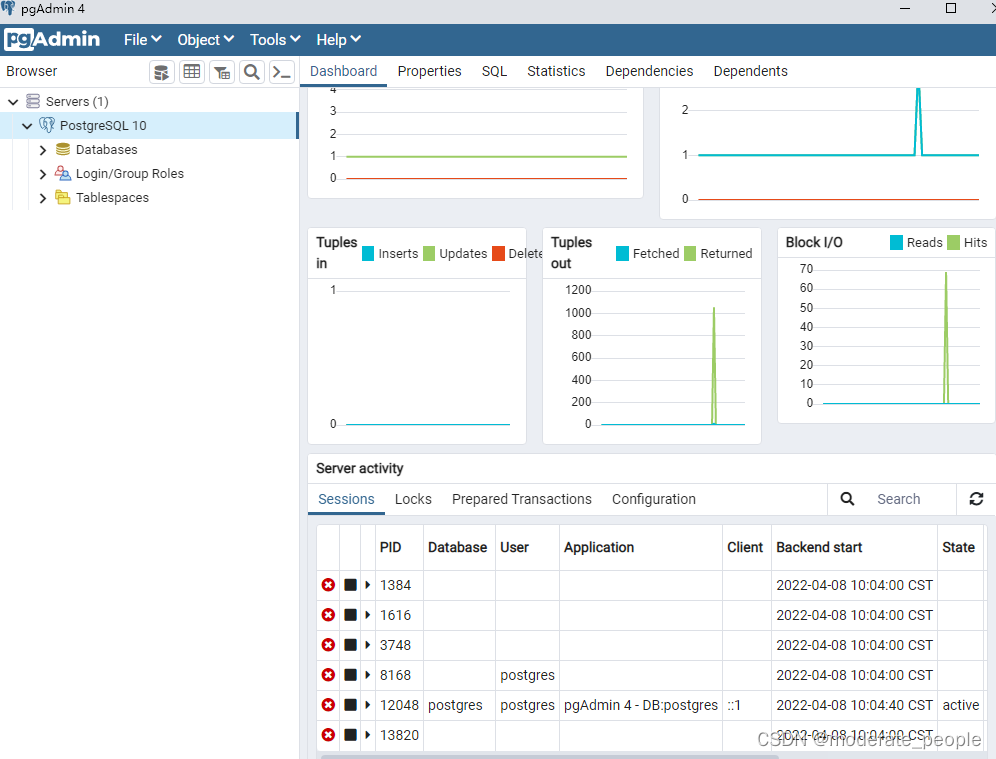Open the Search Objects magnifier icon
The width and height of the screenshot is (996, 759).
point(252,72)
